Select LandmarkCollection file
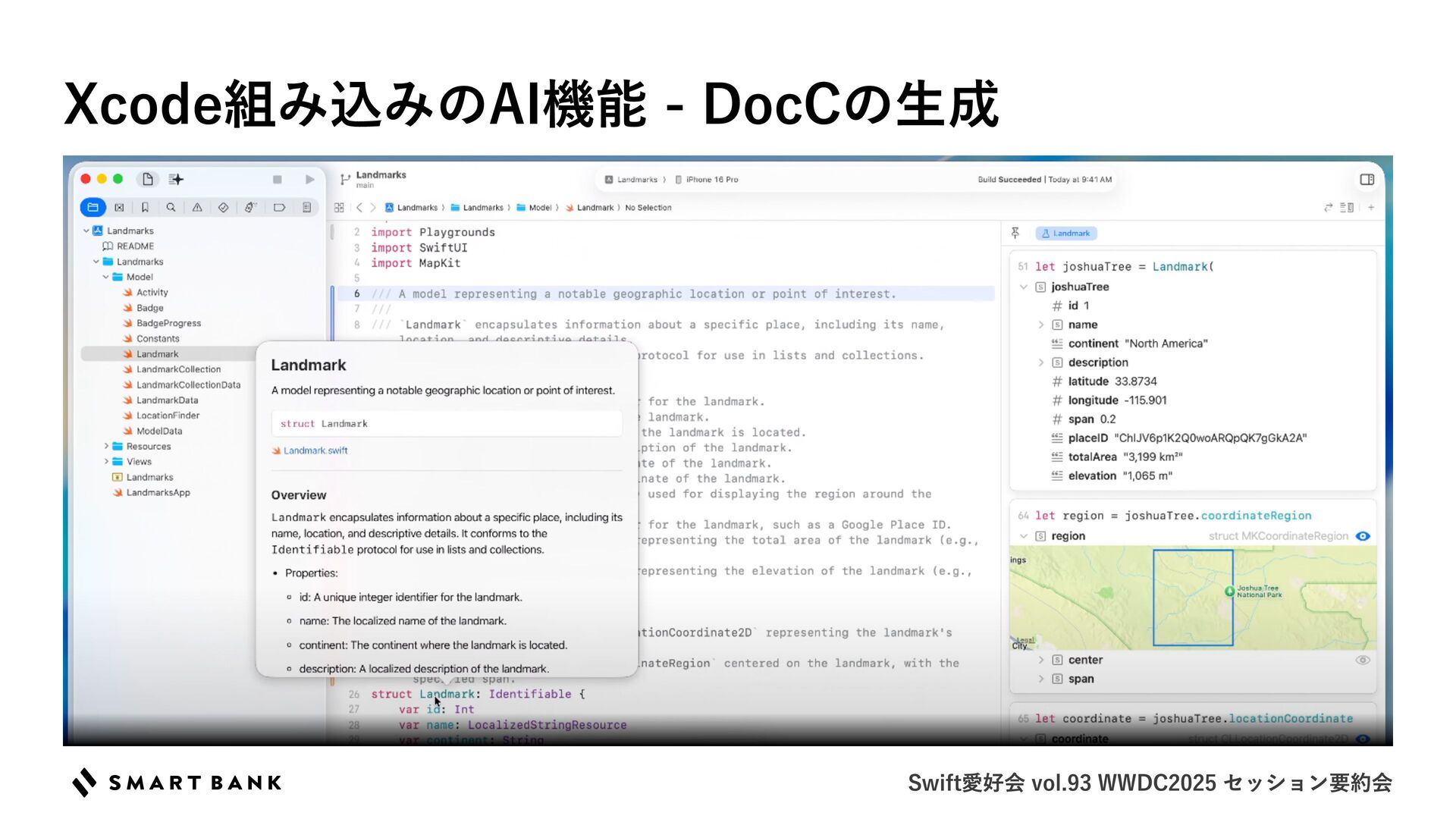Image resolution: width=1456 pixels, height=819 pixels. coord(172,369)
